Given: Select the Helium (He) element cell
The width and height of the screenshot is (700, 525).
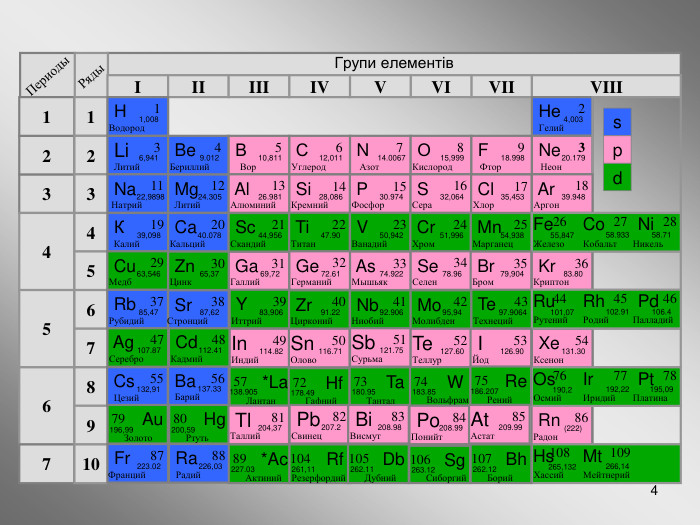Looking at the screenshot, I should 561,116.
